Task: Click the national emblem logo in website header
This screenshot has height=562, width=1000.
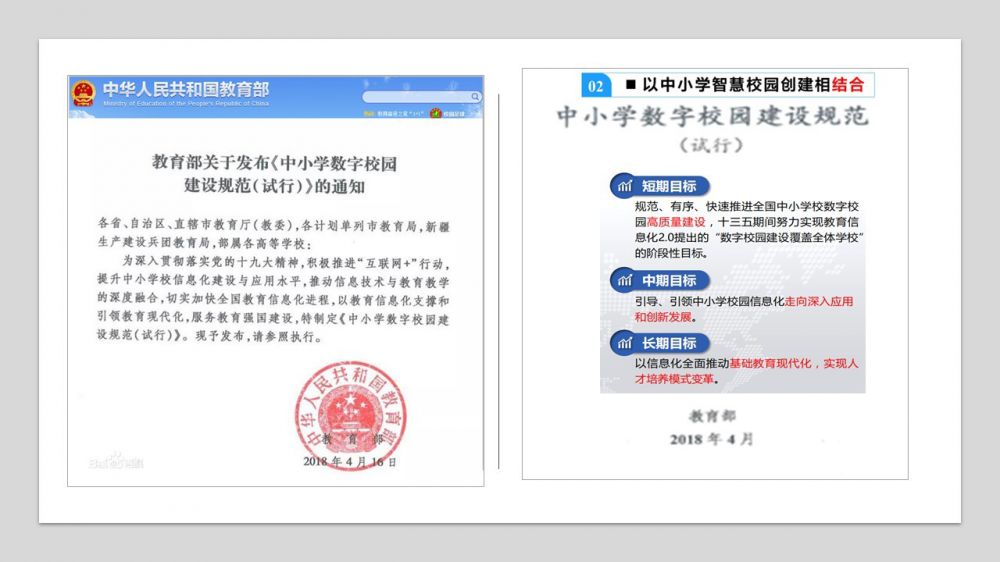Action: pos(83,93)
